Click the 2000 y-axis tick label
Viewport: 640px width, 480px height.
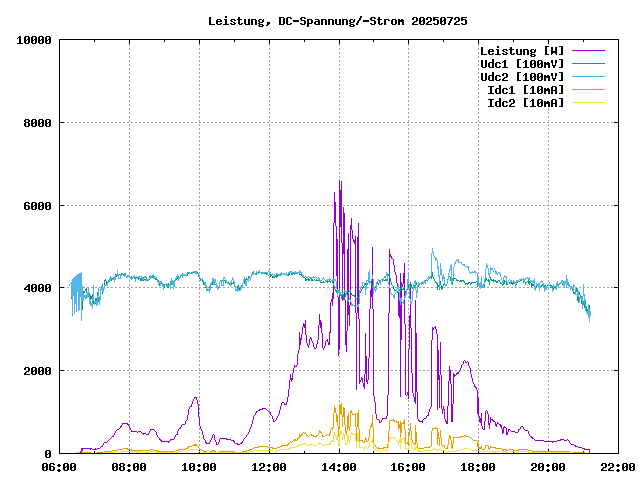pyautogui.click(x=37, y=371)
